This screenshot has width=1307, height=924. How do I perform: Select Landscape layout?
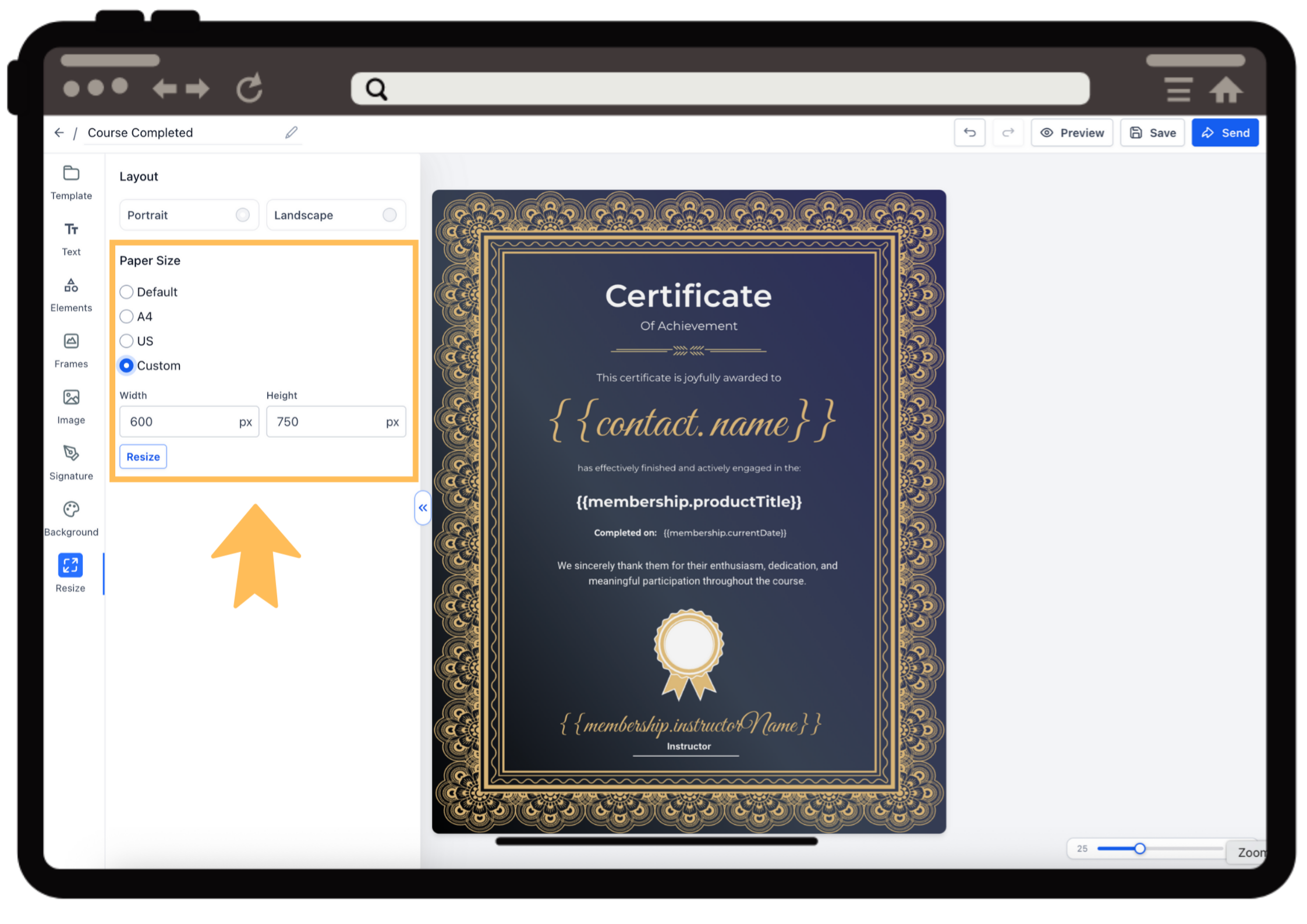click(336, 215)
